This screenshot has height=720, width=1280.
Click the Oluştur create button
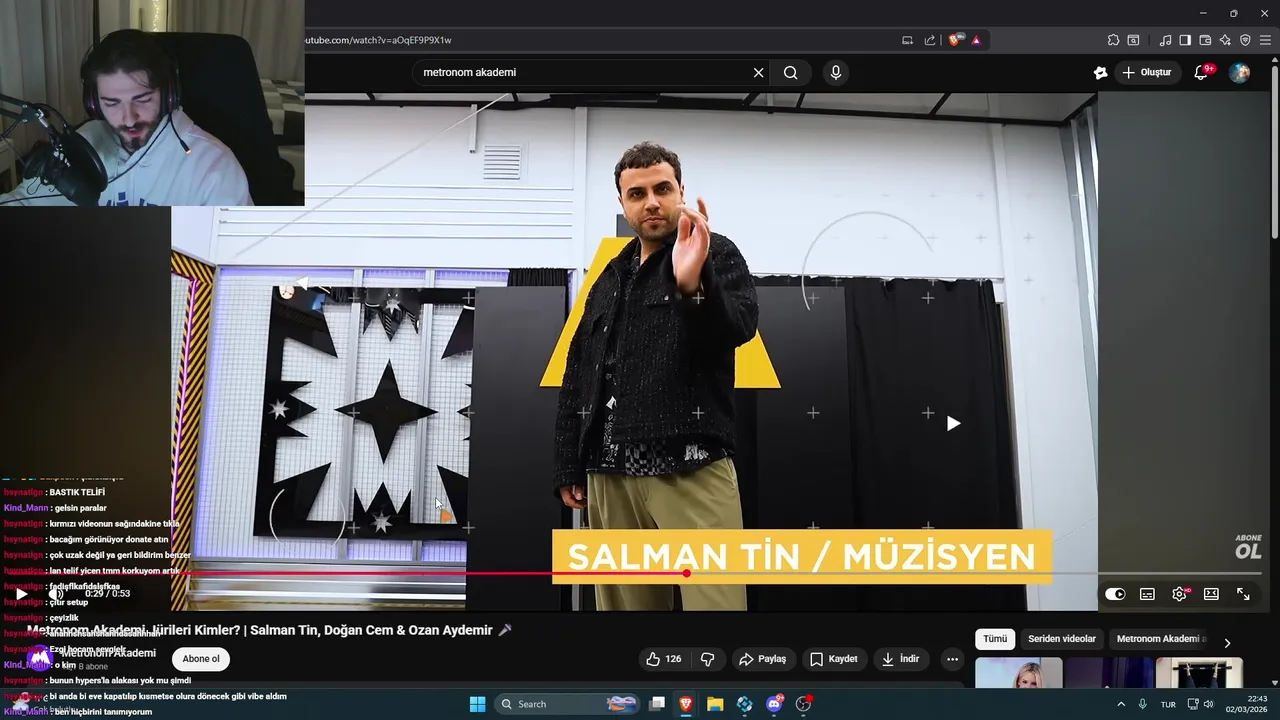point(1146,72)
